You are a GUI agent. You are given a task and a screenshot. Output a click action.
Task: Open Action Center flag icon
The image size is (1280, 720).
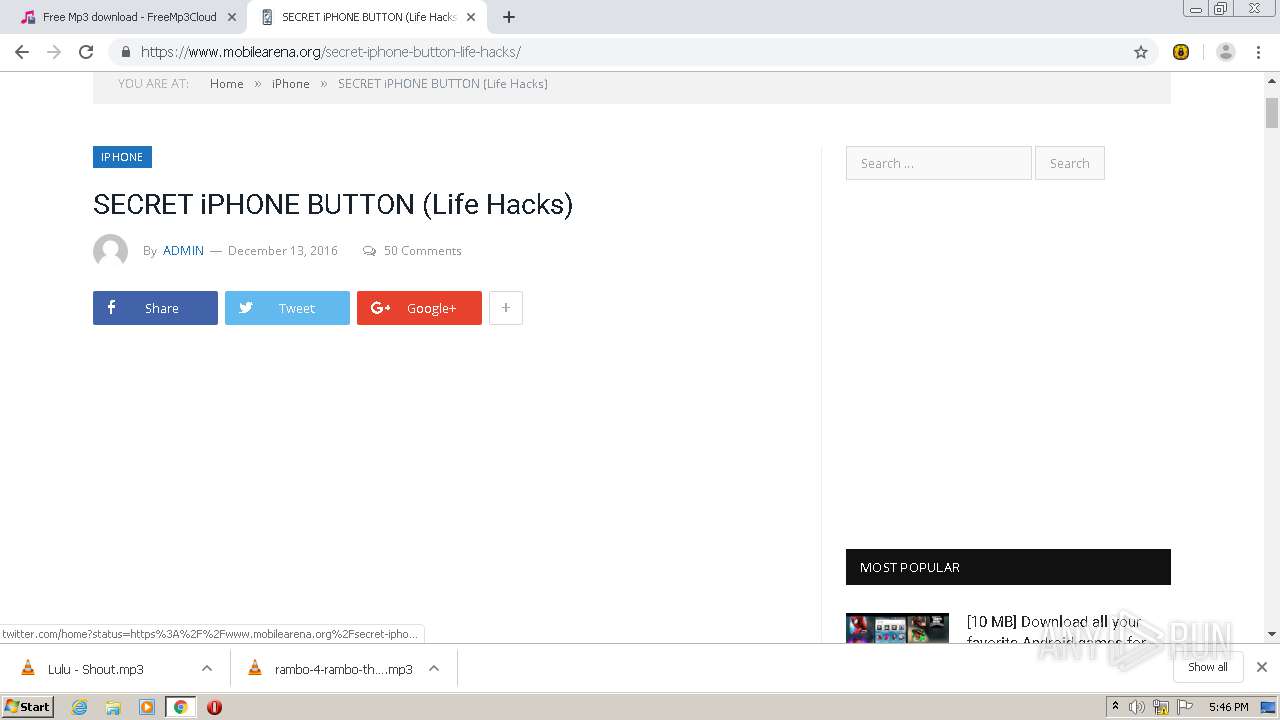[1185, 707]
